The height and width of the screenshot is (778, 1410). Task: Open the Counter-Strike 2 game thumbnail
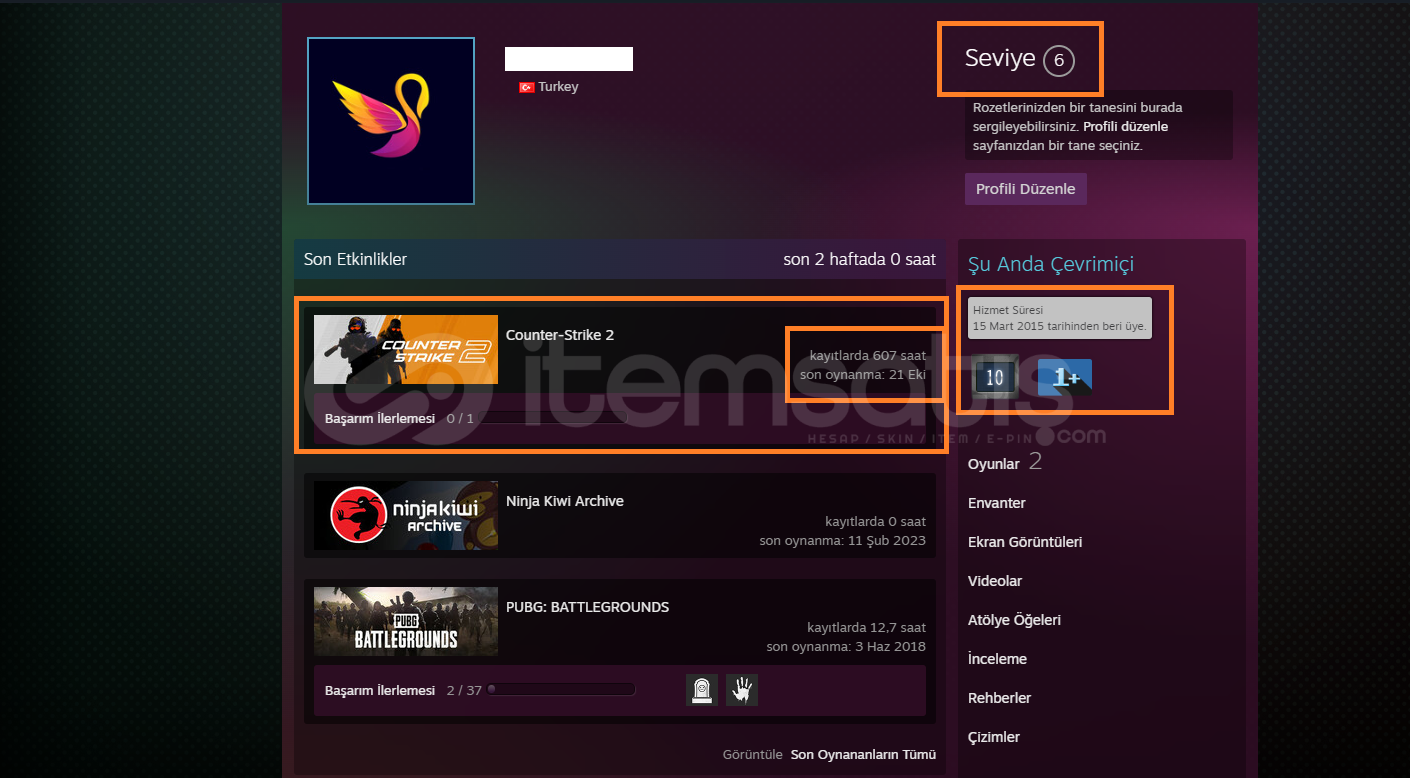coord(406,350)
